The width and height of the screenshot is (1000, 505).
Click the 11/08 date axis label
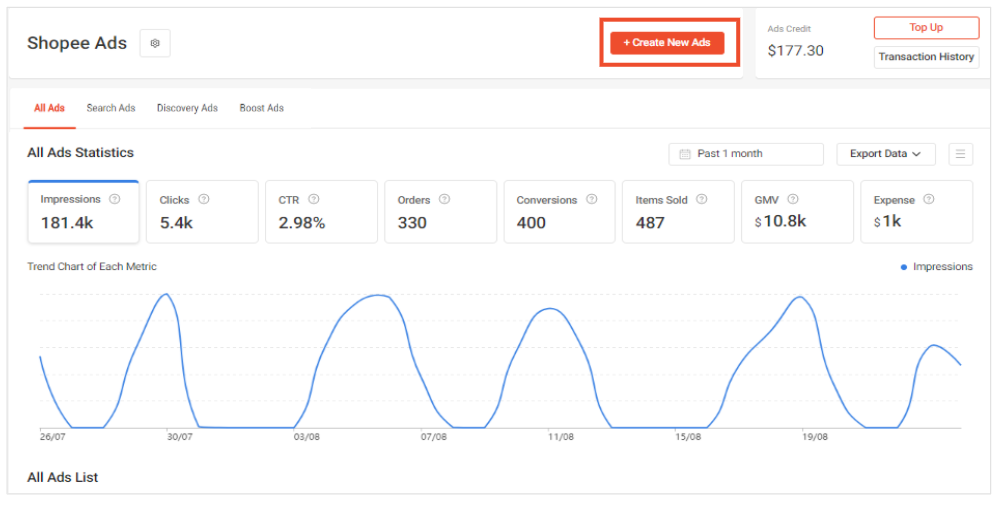(561, 437)
